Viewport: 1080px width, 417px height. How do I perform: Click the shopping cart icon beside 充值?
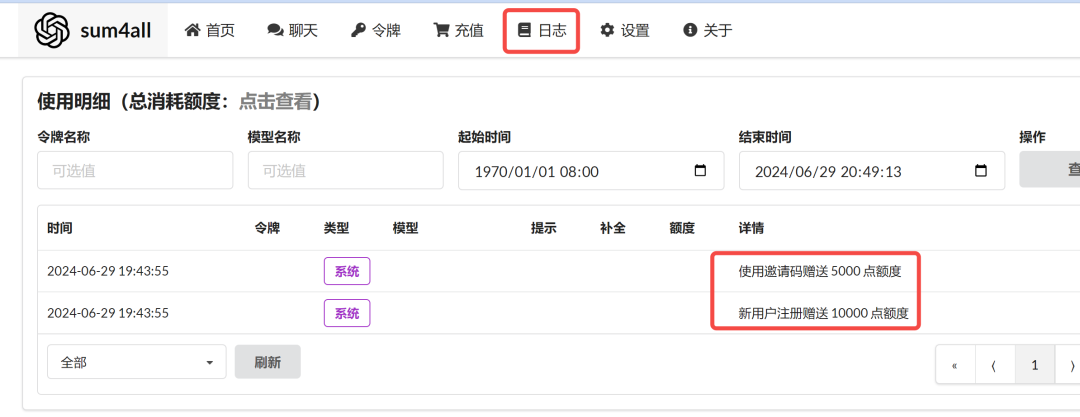tap(441, 30)
